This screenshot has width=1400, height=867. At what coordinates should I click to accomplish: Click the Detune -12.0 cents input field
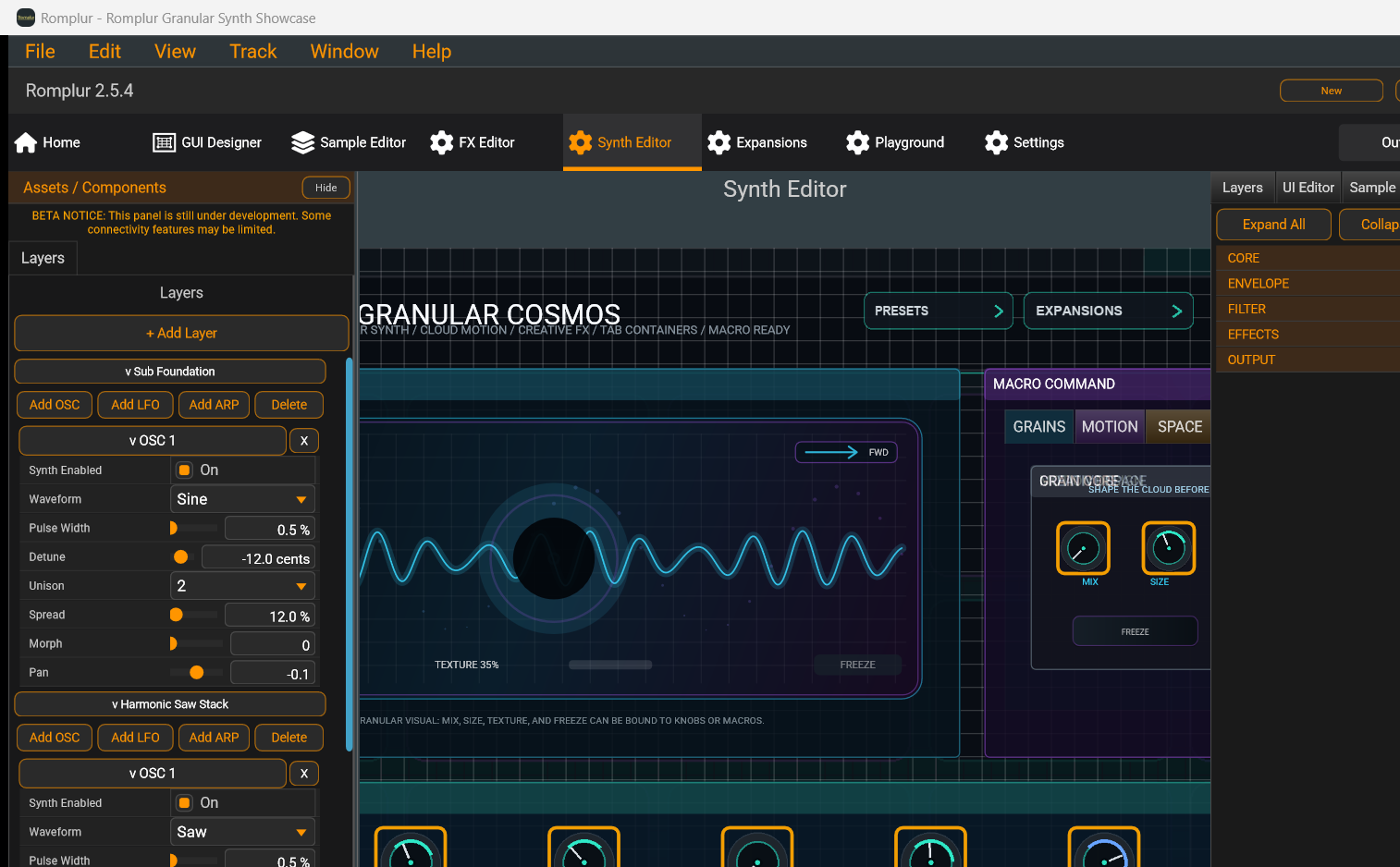coord(259,558)
